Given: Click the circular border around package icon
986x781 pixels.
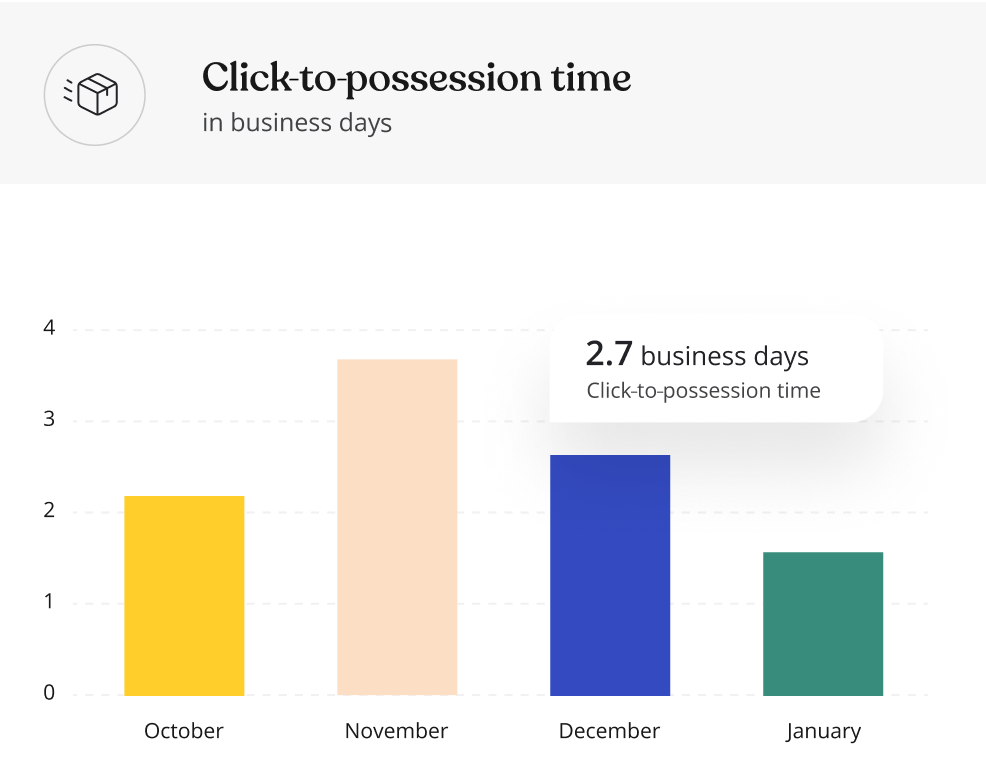Looking at the screenshot, I should (94, 95).
